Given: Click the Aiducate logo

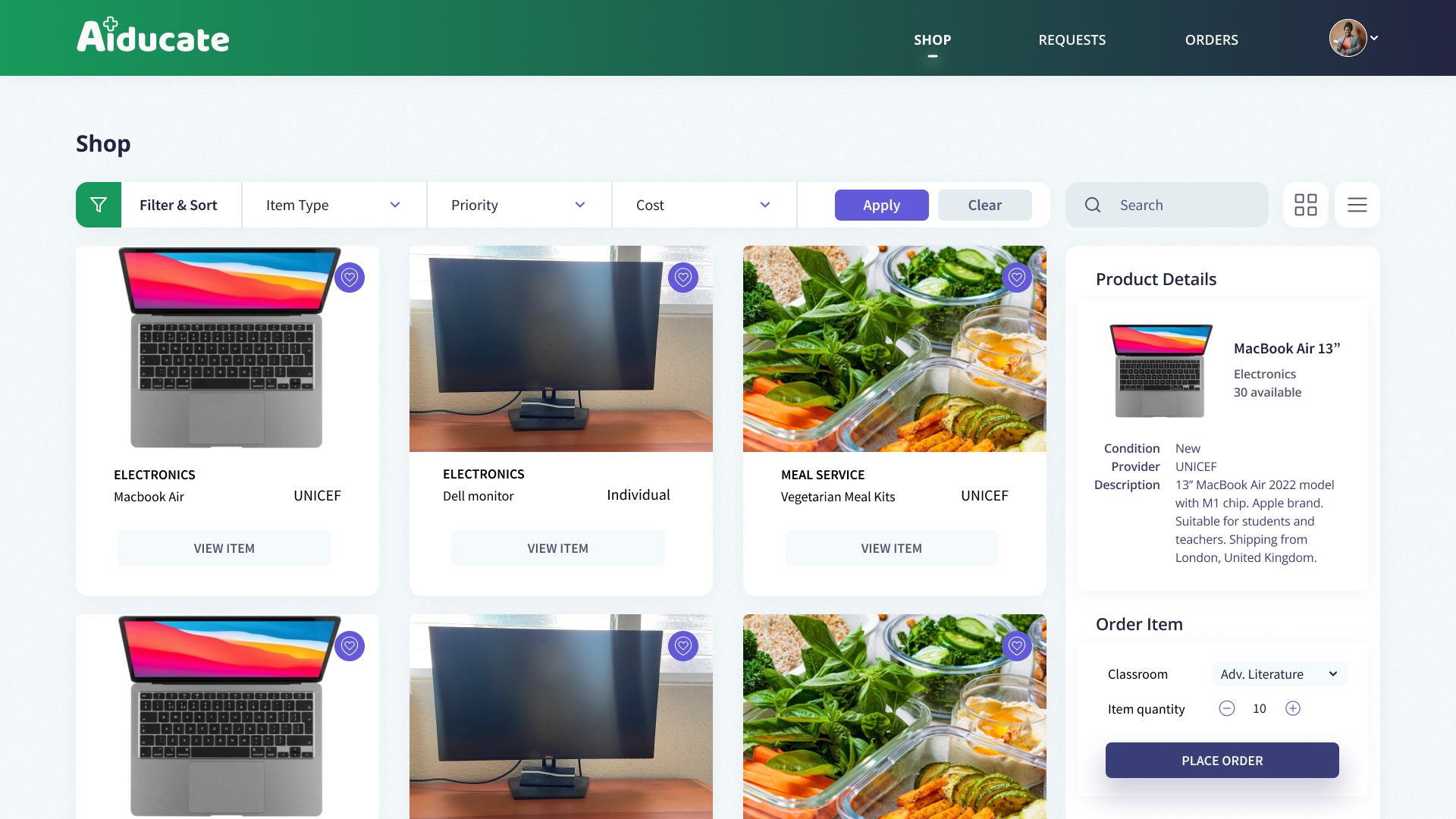Looking at the screenshot, I should pos(152,36).
